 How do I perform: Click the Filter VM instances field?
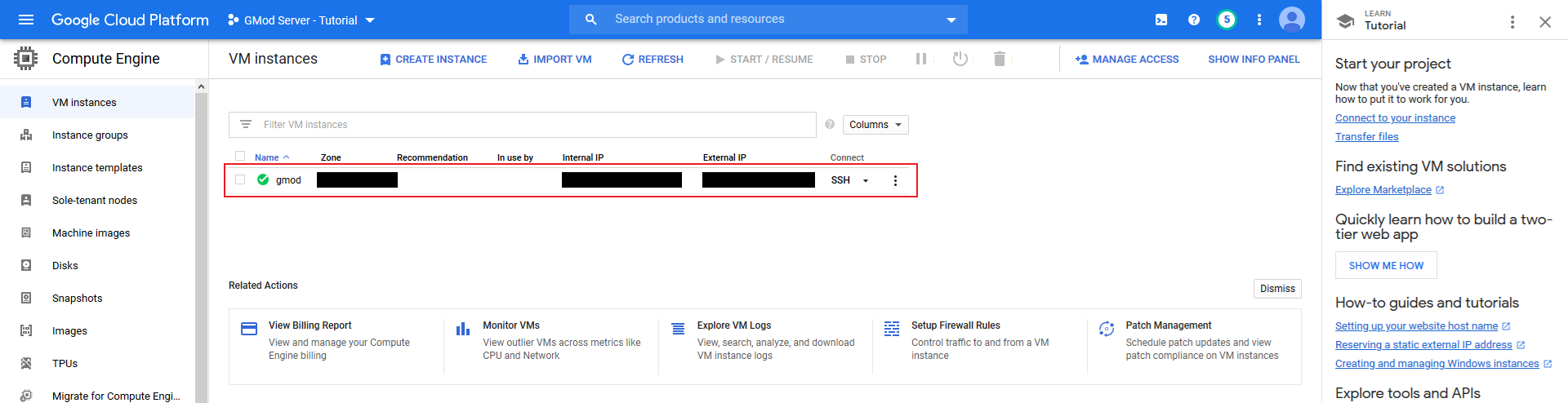pos(523,125)
